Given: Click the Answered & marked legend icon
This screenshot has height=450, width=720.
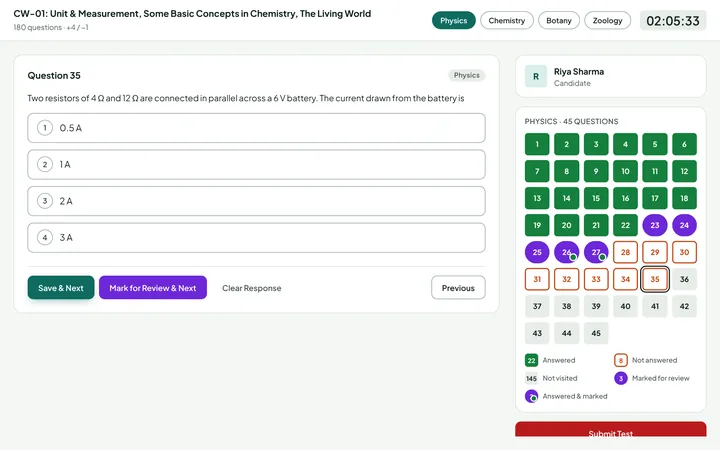Looking at the screenshot, I should pos(531,396).
